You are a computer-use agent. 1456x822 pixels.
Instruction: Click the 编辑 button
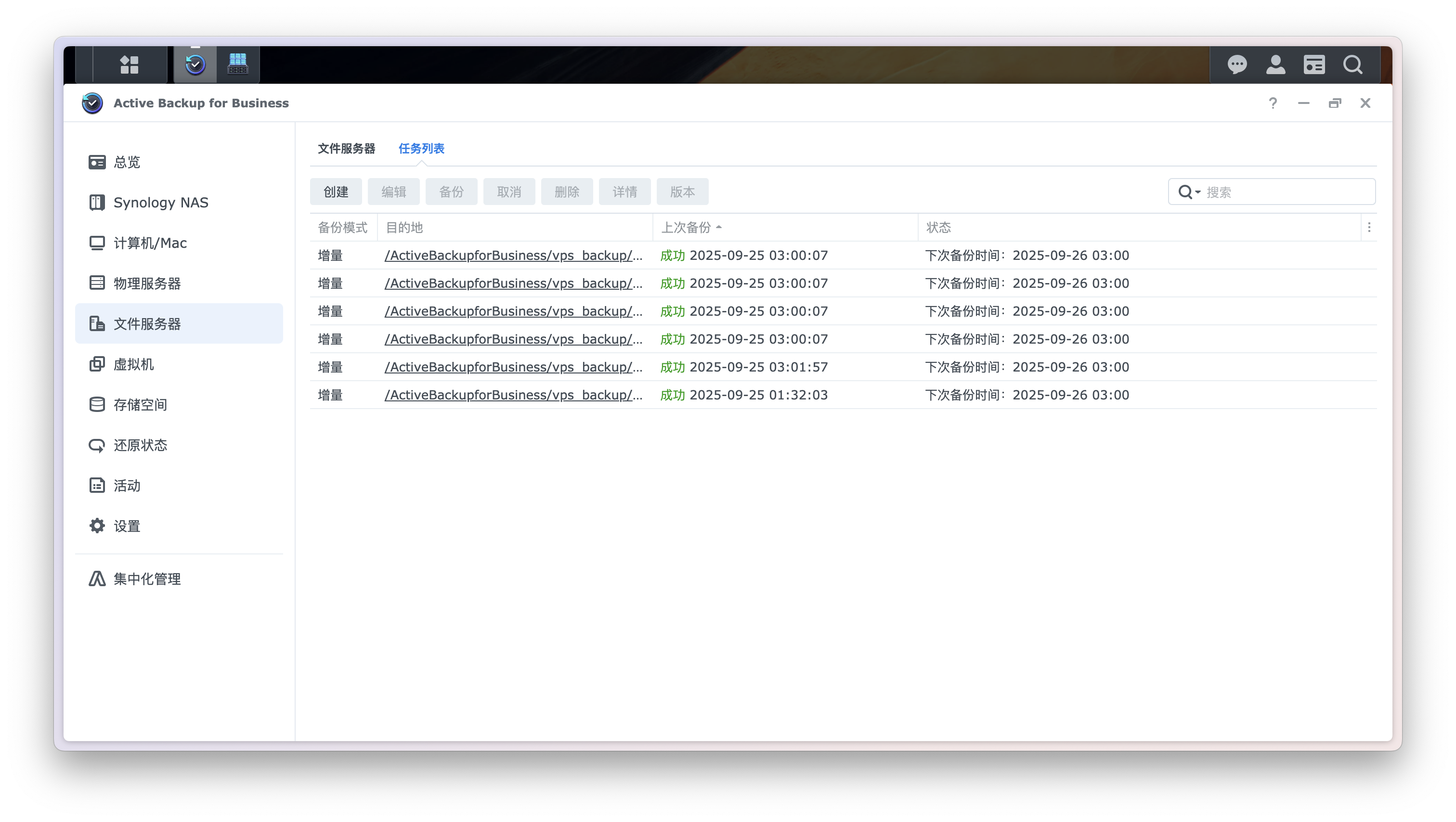pos(393,192)
